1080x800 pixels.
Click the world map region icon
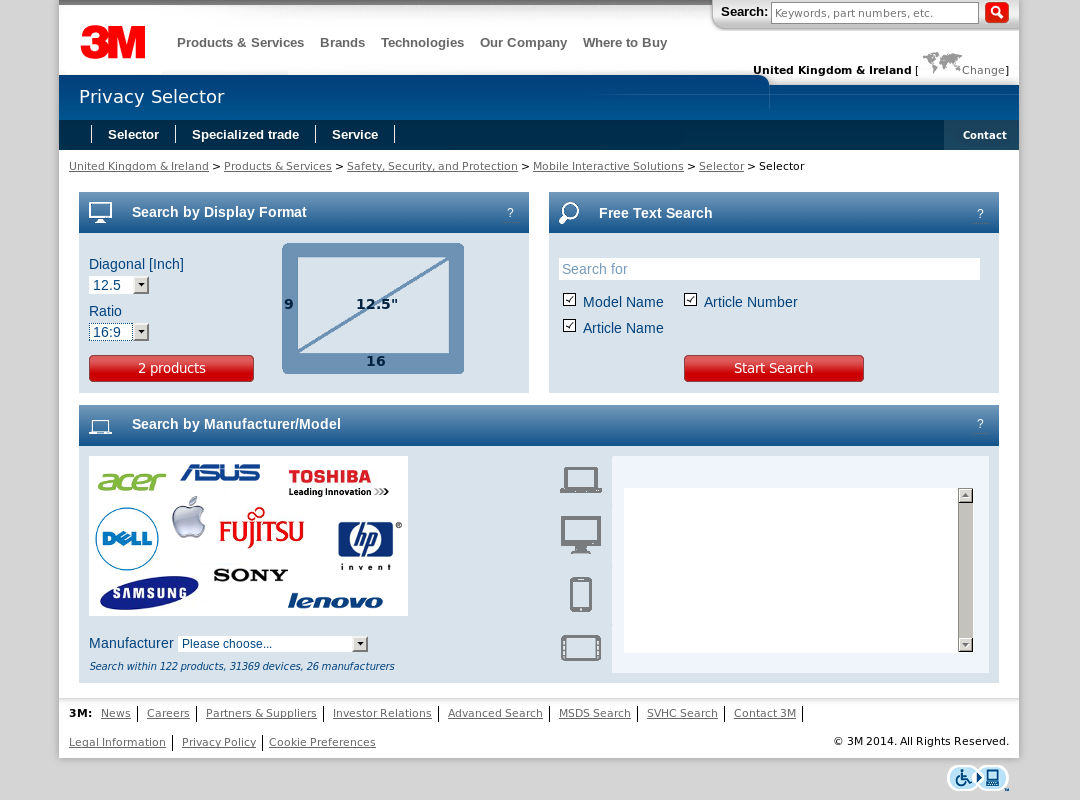[x=942, y=63]
